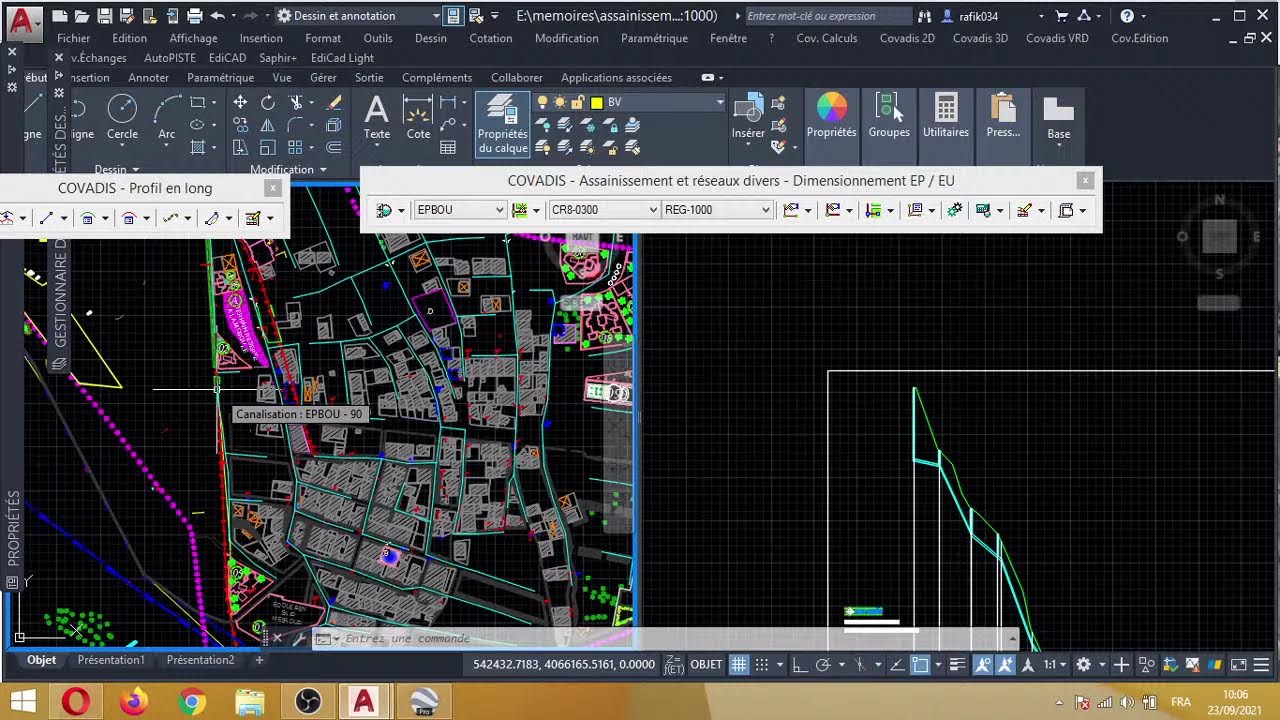This screenshot has width=1280, height=720.
Task: Select the Move tool in Modification panel
Action: point(240,103)
